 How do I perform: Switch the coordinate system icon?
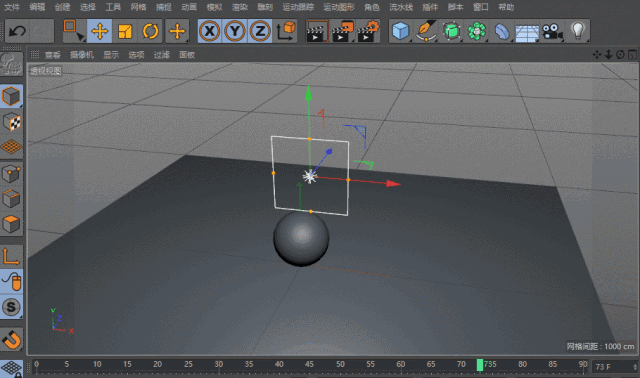tap(286, 31)
